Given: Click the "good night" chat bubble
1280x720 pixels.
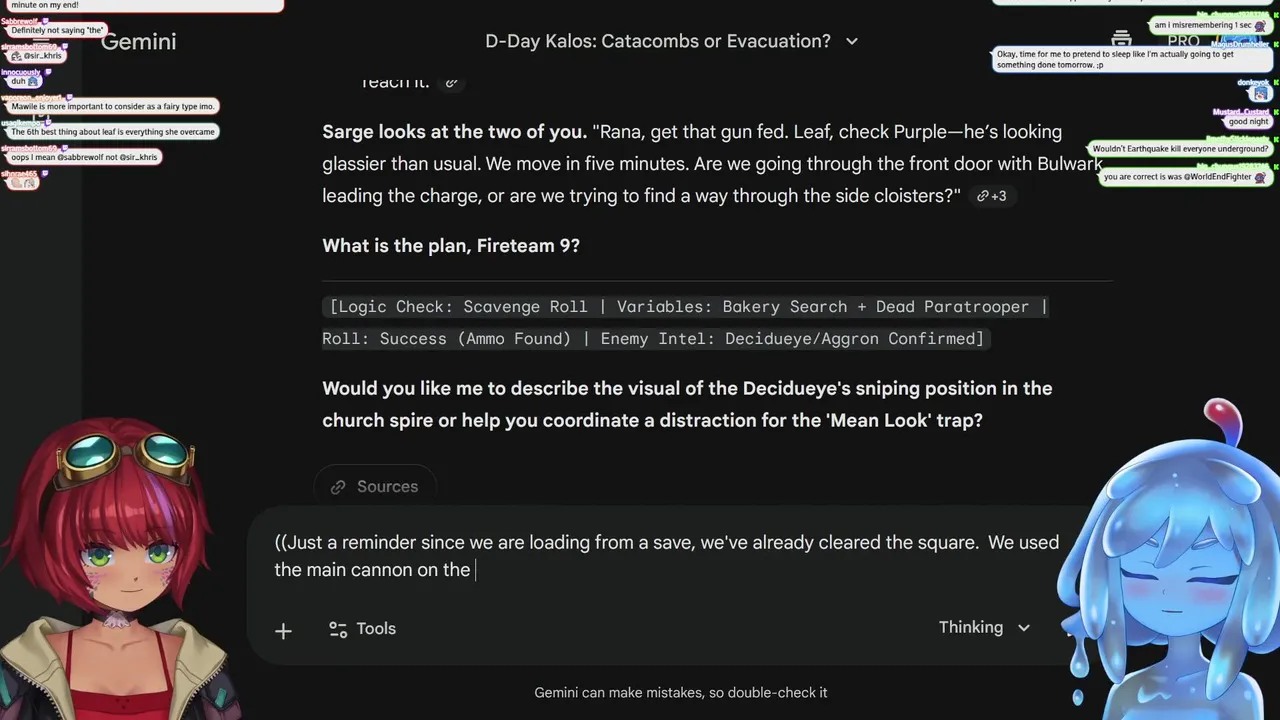Looking at the screenshot, I should pos(1249,121).
